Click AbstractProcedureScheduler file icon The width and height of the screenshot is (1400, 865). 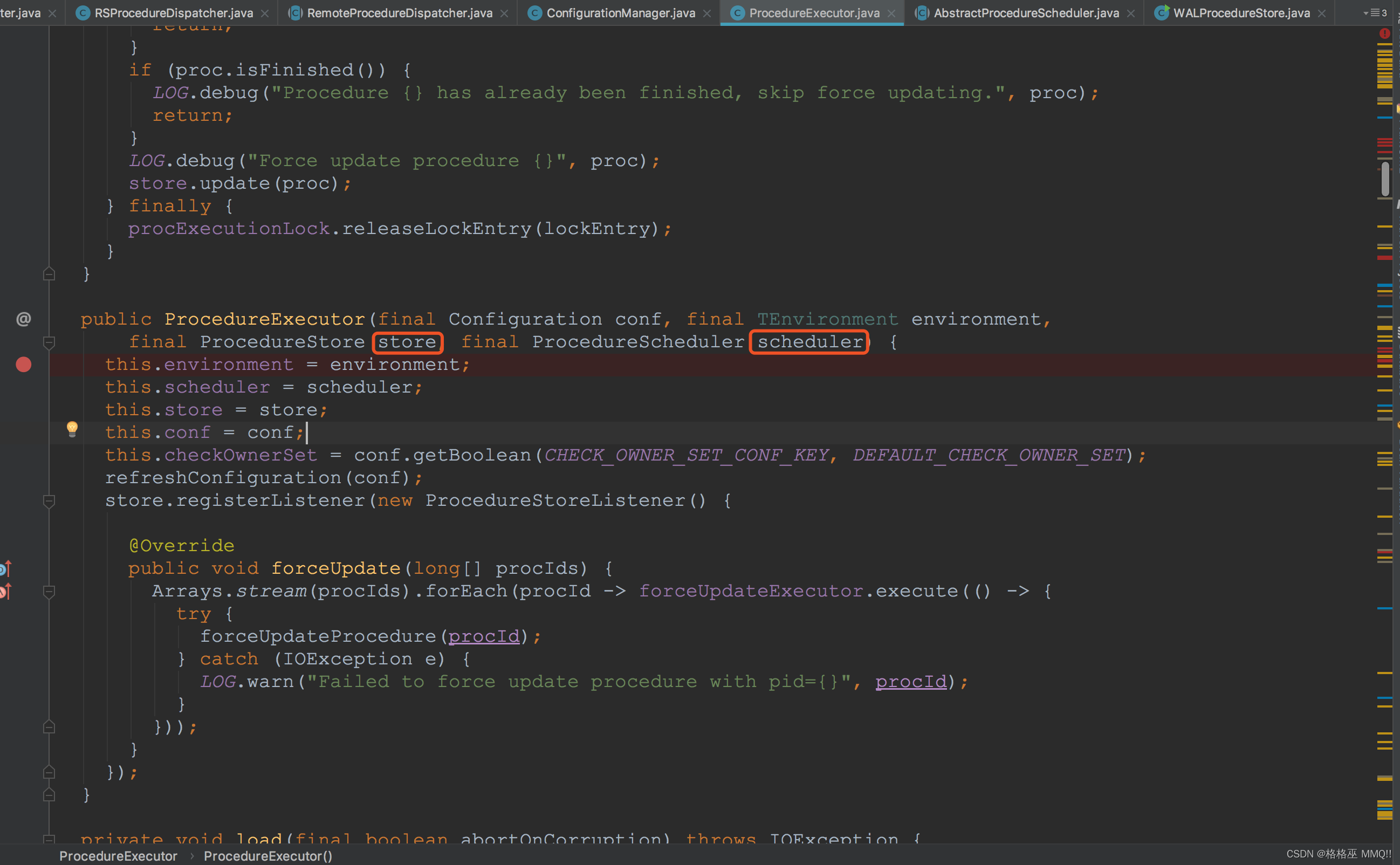922,12
